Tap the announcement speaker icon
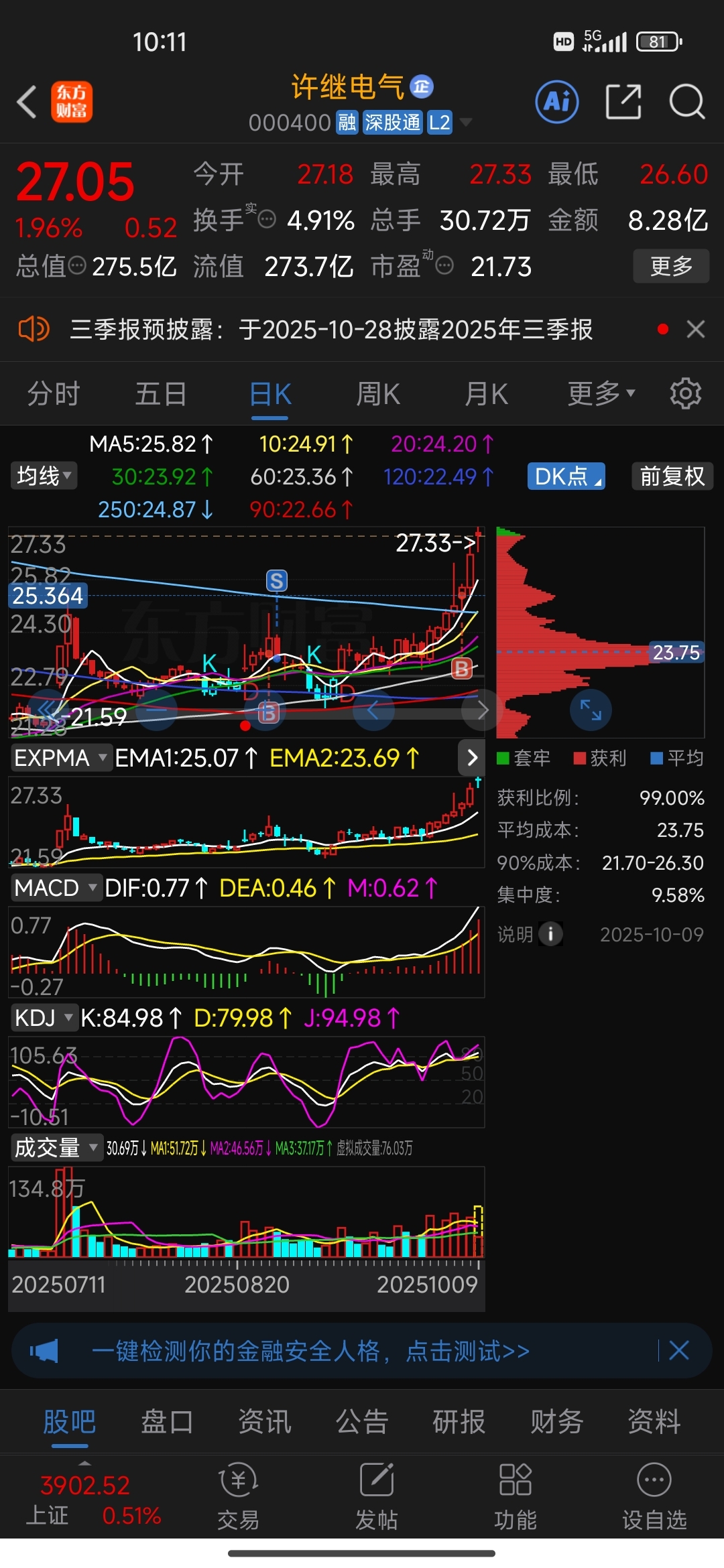The image size is (724, 1568). tap(34, 329)
